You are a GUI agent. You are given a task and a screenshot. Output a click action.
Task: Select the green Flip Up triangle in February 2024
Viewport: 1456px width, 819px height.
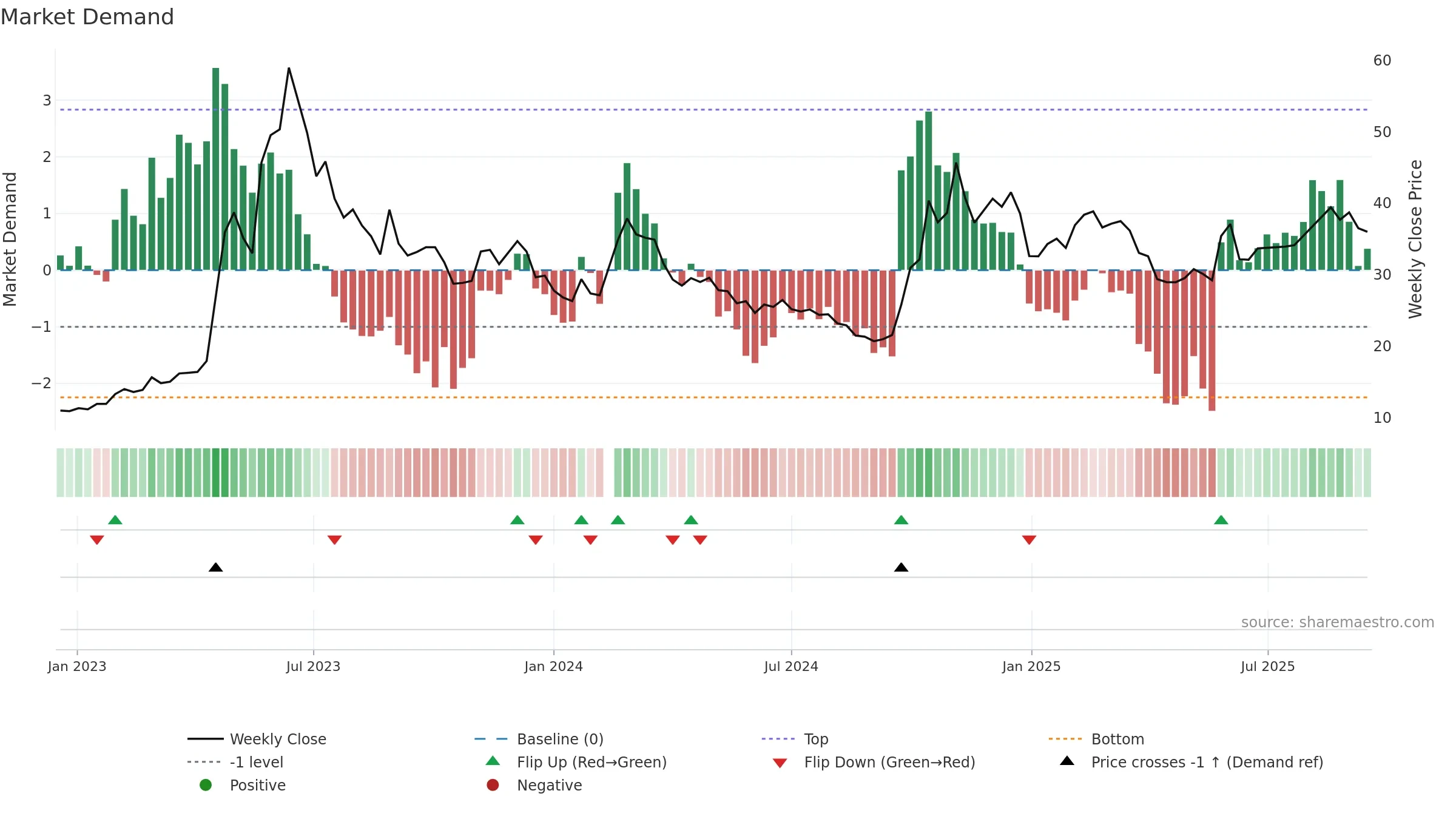pyautogui.click(x=618, y=520)
